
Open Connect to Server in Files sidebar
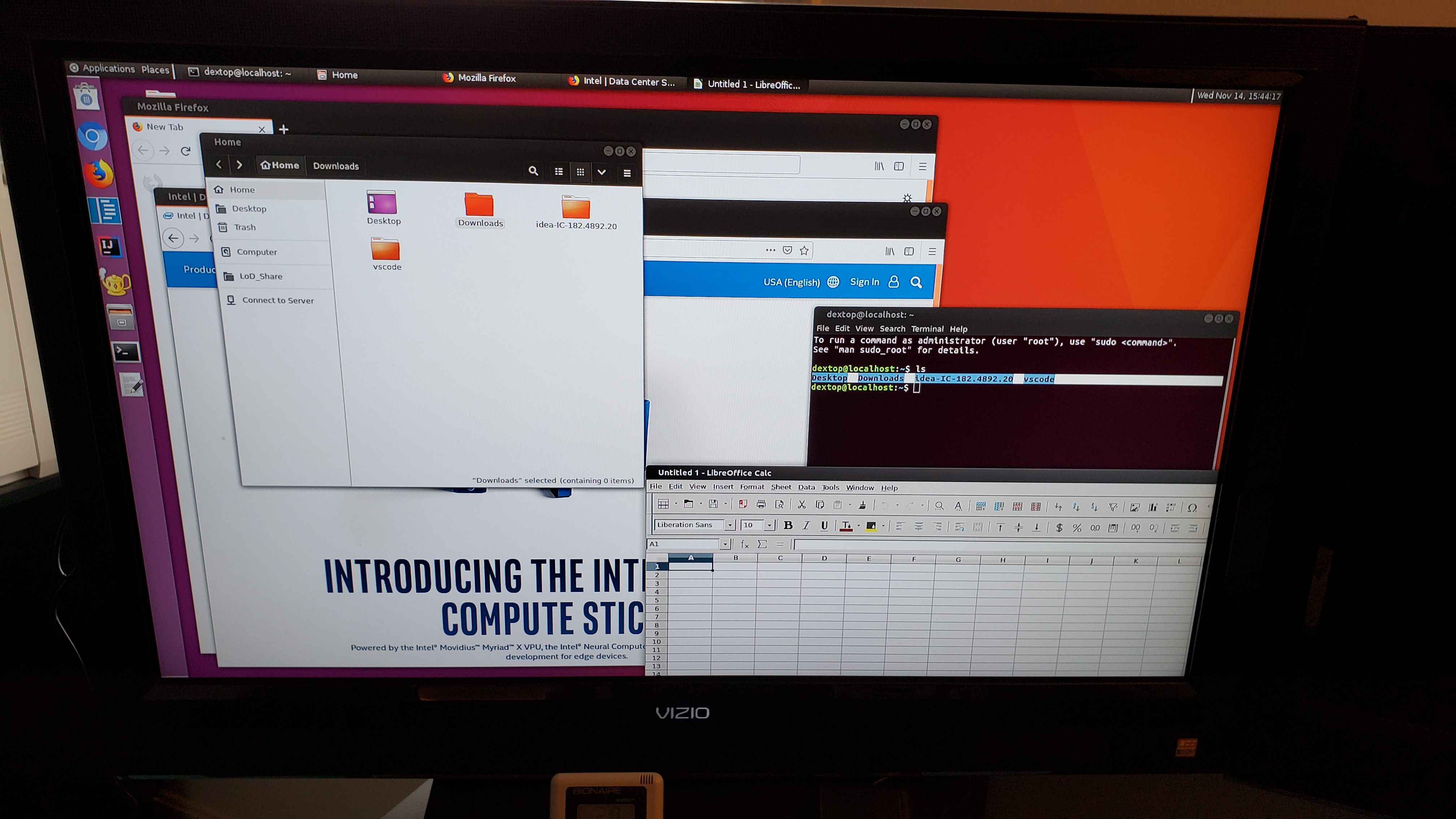pos(278,300)
